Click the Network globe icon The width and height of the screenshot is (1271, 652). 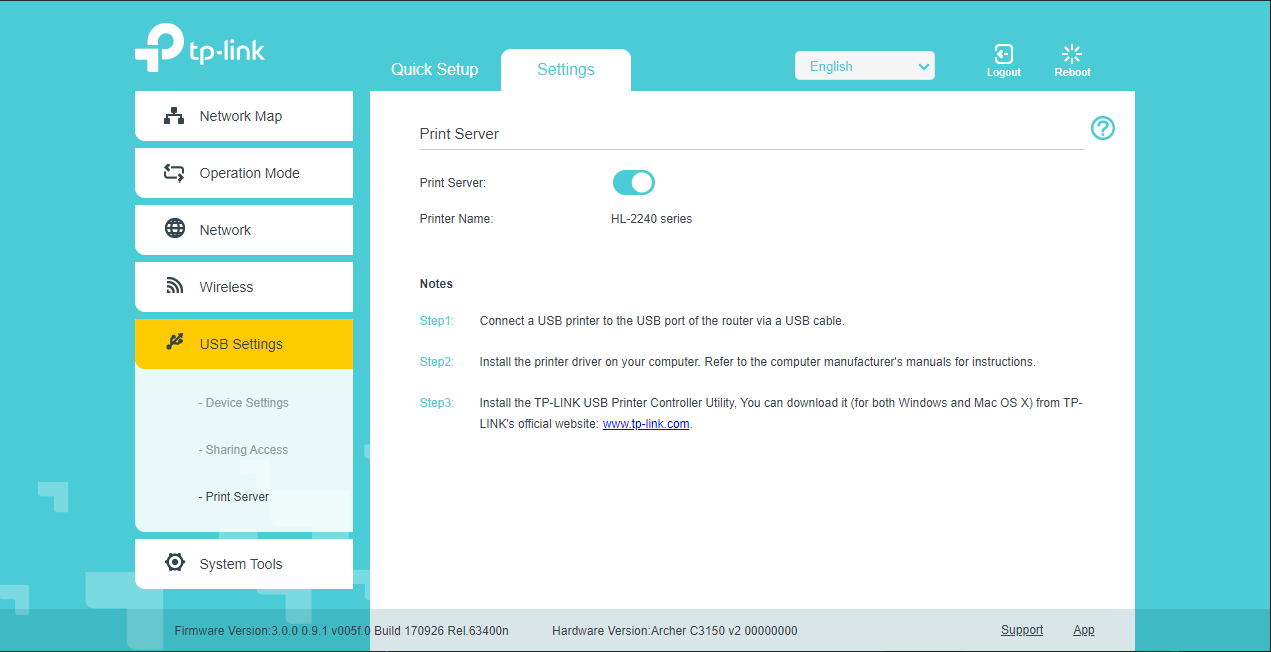[175, 229]
